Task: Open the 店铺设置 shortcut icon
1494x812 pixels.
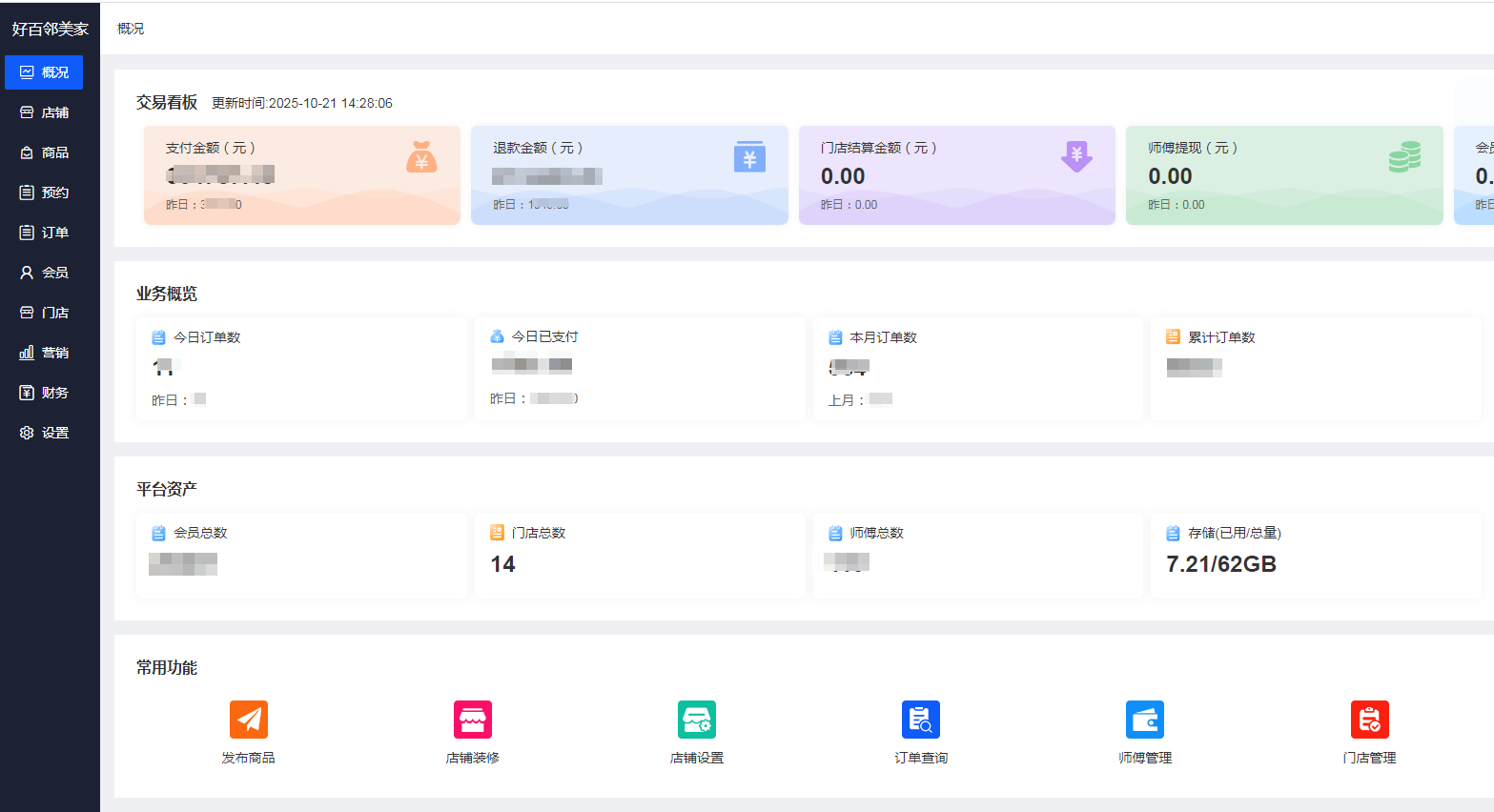Action: click(697, 720)
